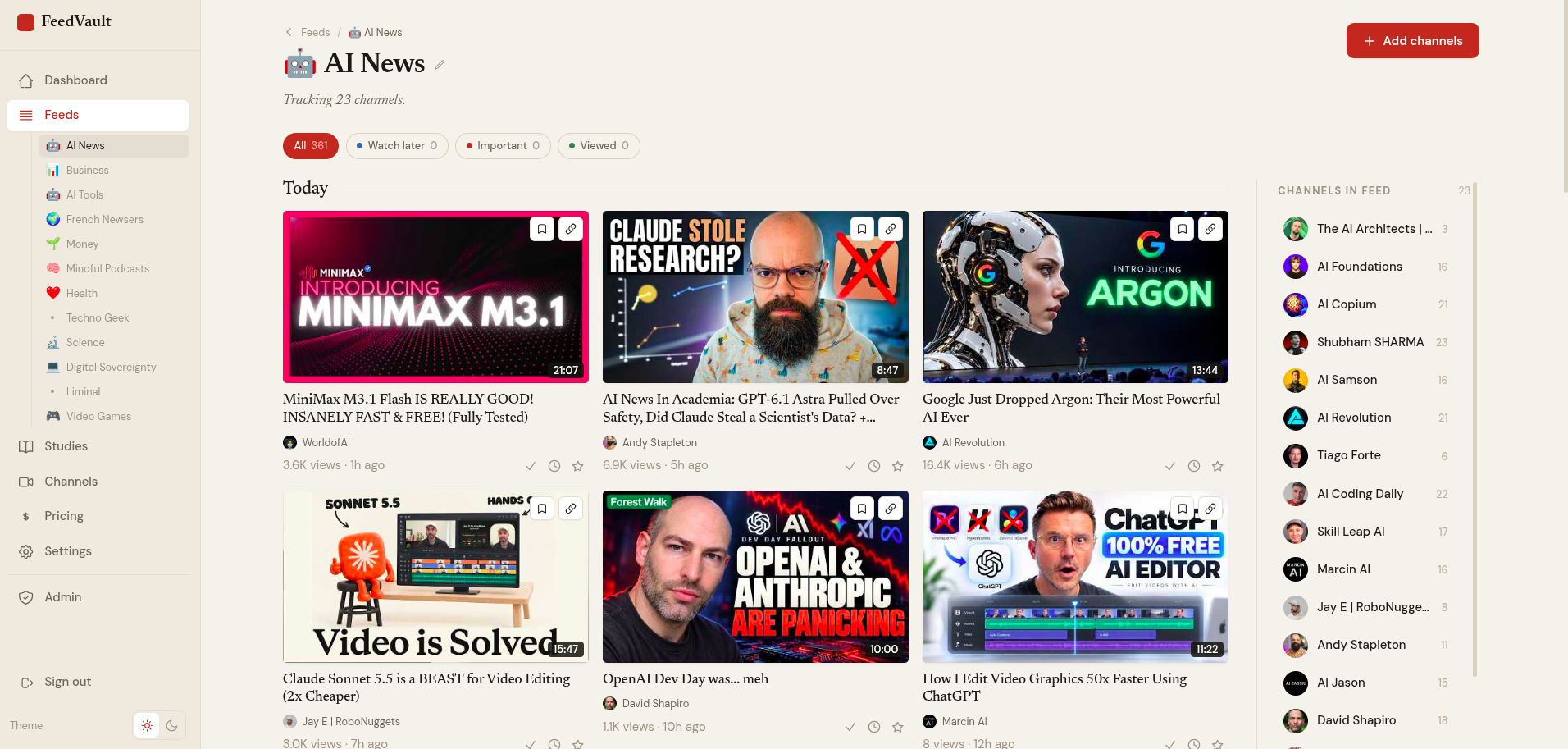
Task: Add Google Argon video to watch later
Action: pos(1194,466)
